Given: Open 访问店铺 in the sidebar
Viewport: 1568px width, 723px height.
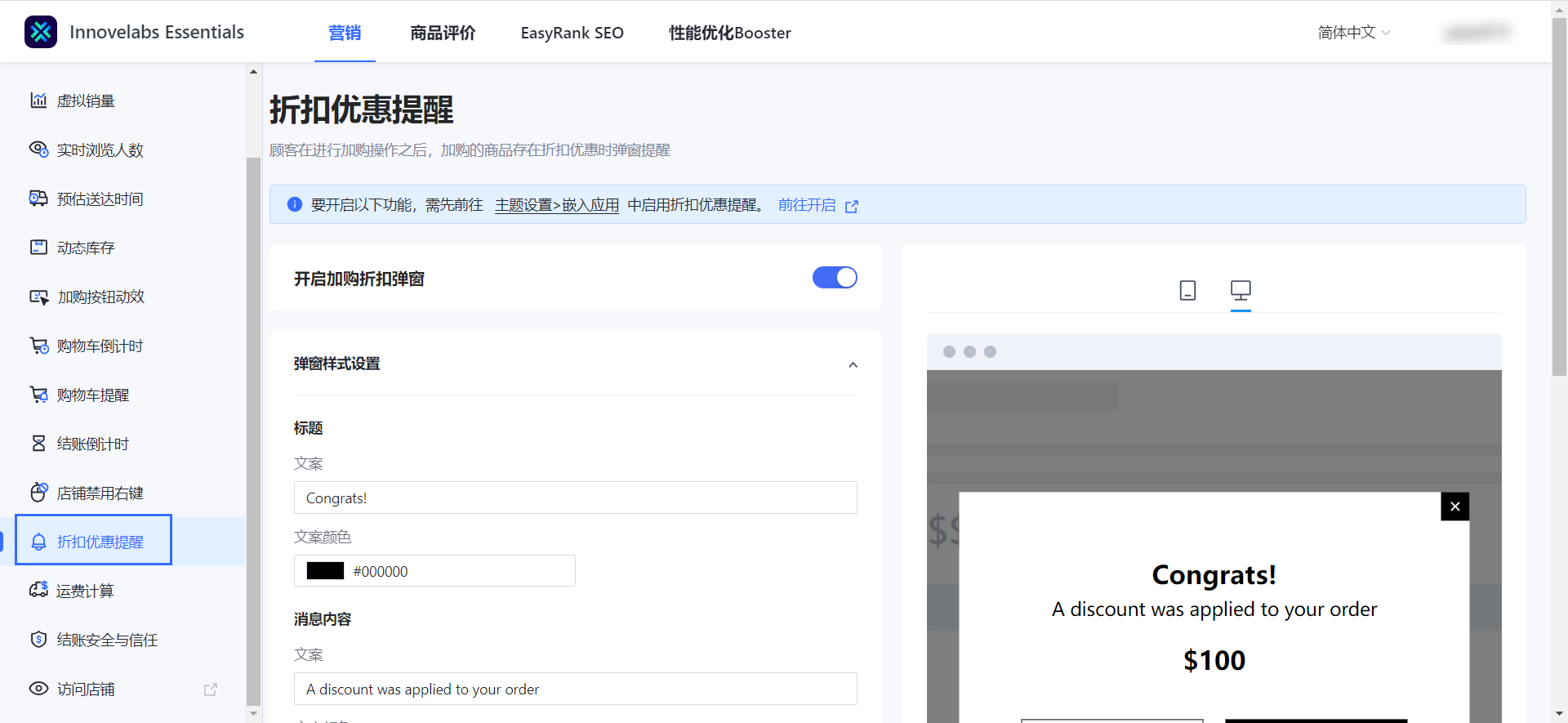Looking at the screenshot, I should (x=86, y=689).
